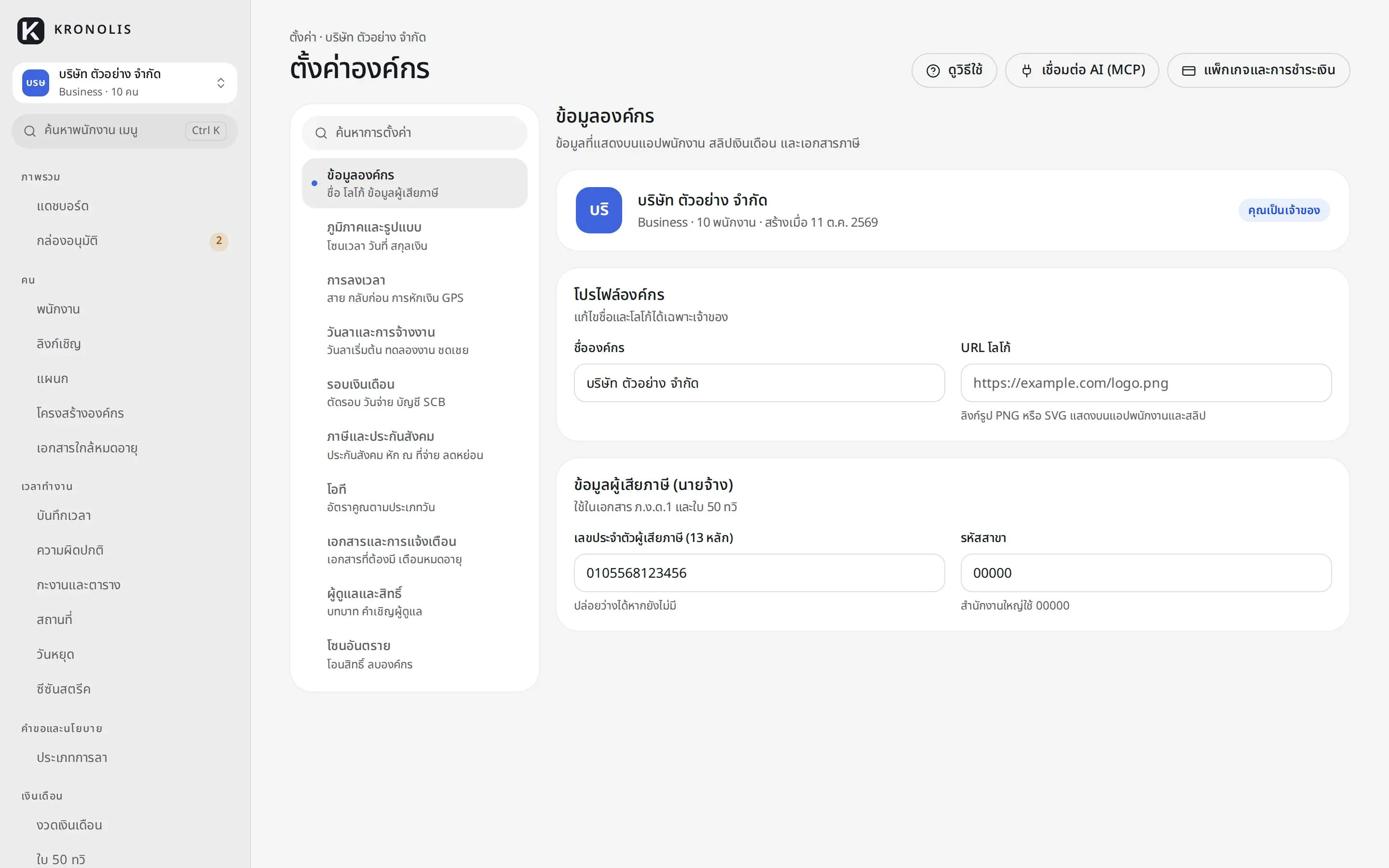Open กะงานและตาราง sidebar item

(x=124, y=585)
